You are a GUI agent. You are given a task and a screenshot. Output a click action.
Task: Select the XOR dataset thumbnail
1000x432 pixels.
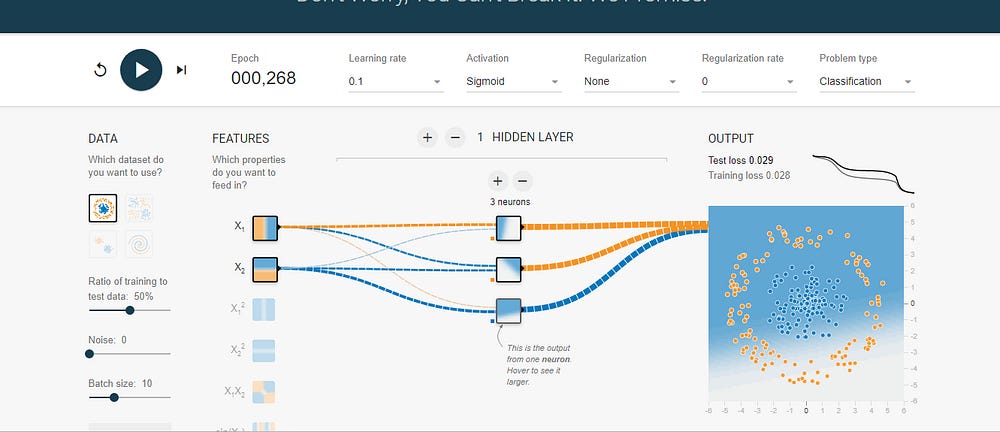pos(139,208)
